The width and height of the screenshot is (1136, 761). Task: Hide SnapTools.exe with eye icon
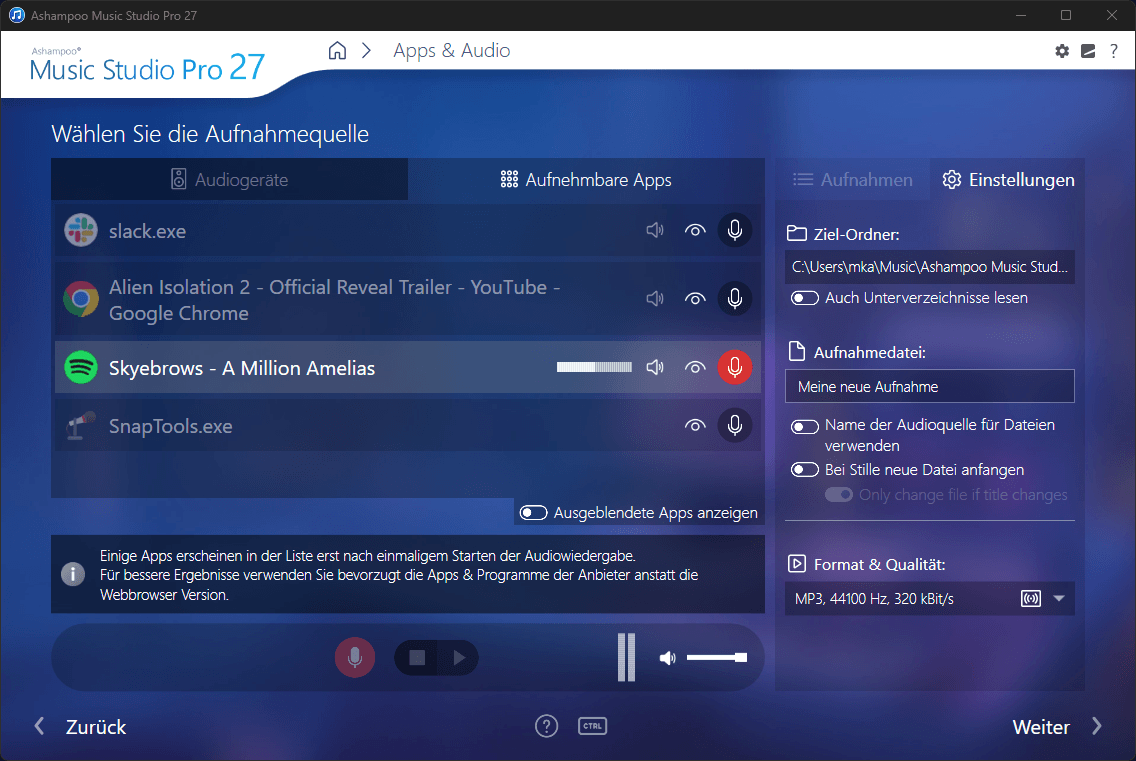[695, 425]
